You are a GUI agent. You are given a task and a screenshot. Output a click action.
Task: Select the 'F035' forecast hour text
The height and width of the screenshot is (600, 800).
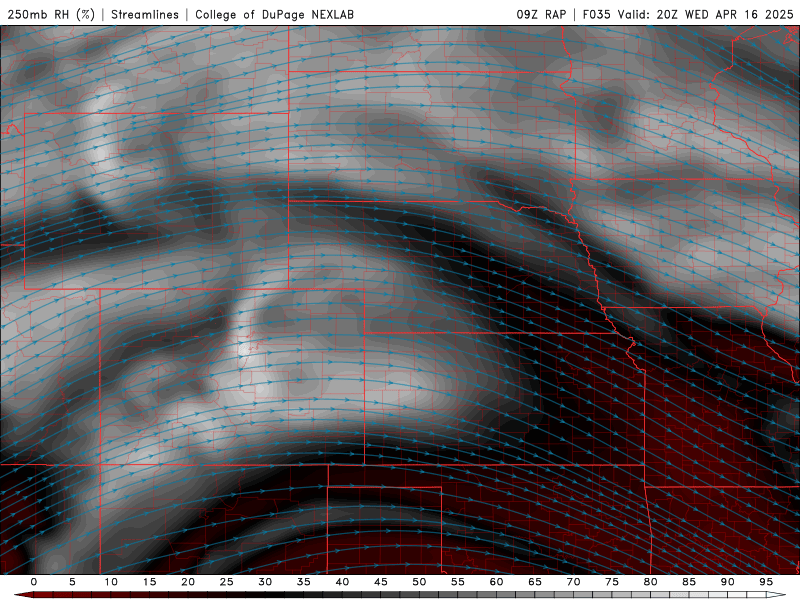click(x=596, y=14)
